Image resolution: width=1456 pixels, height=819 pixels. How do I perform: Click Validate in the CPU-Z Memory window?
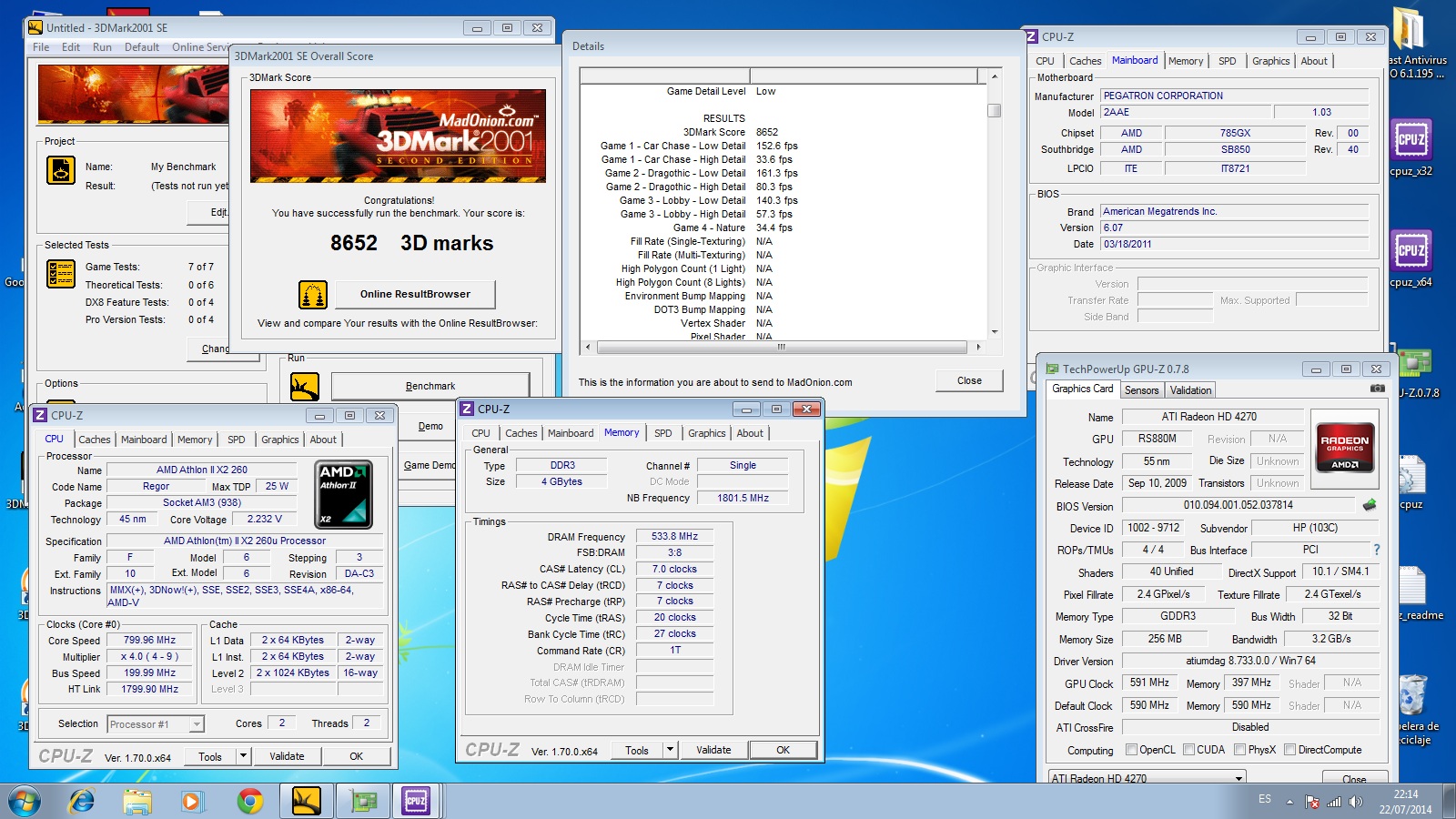click(x=713, y=750)
